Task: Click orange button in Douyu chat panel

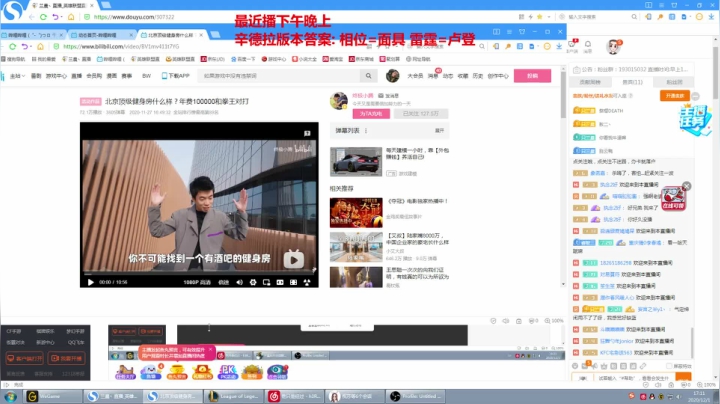Action: point(675,95)
